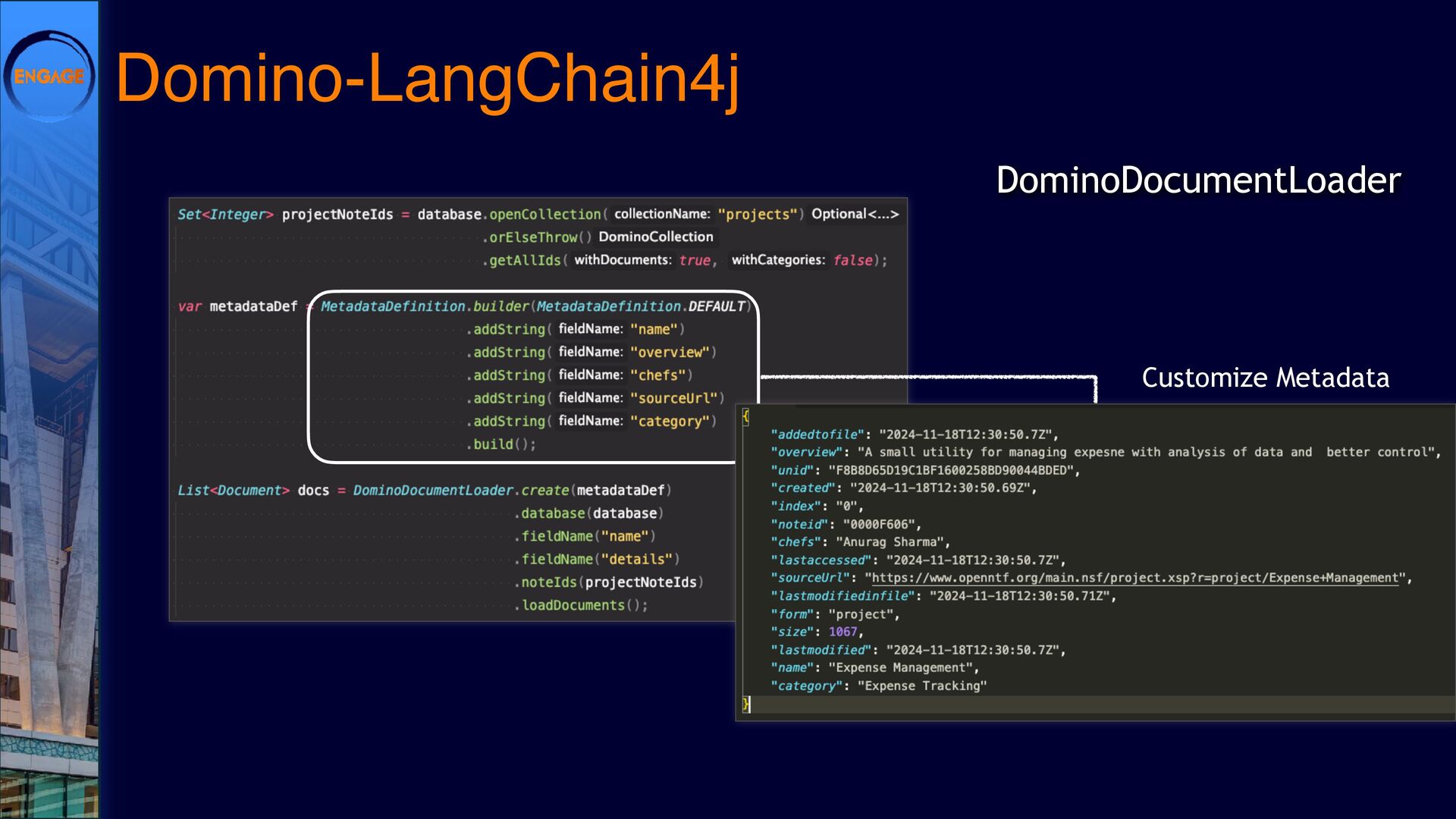Click the withDocuments true argument

[x=642, y=260]
